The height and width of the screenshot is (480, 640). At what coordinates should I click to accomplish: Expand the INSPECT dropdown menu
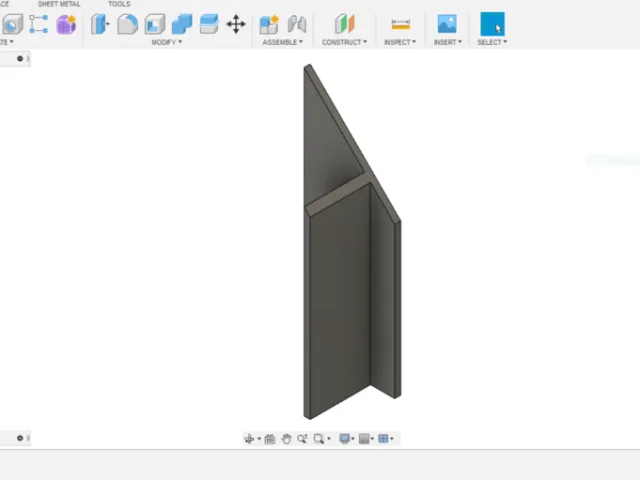pyautogui.click(x=400, y=42)
